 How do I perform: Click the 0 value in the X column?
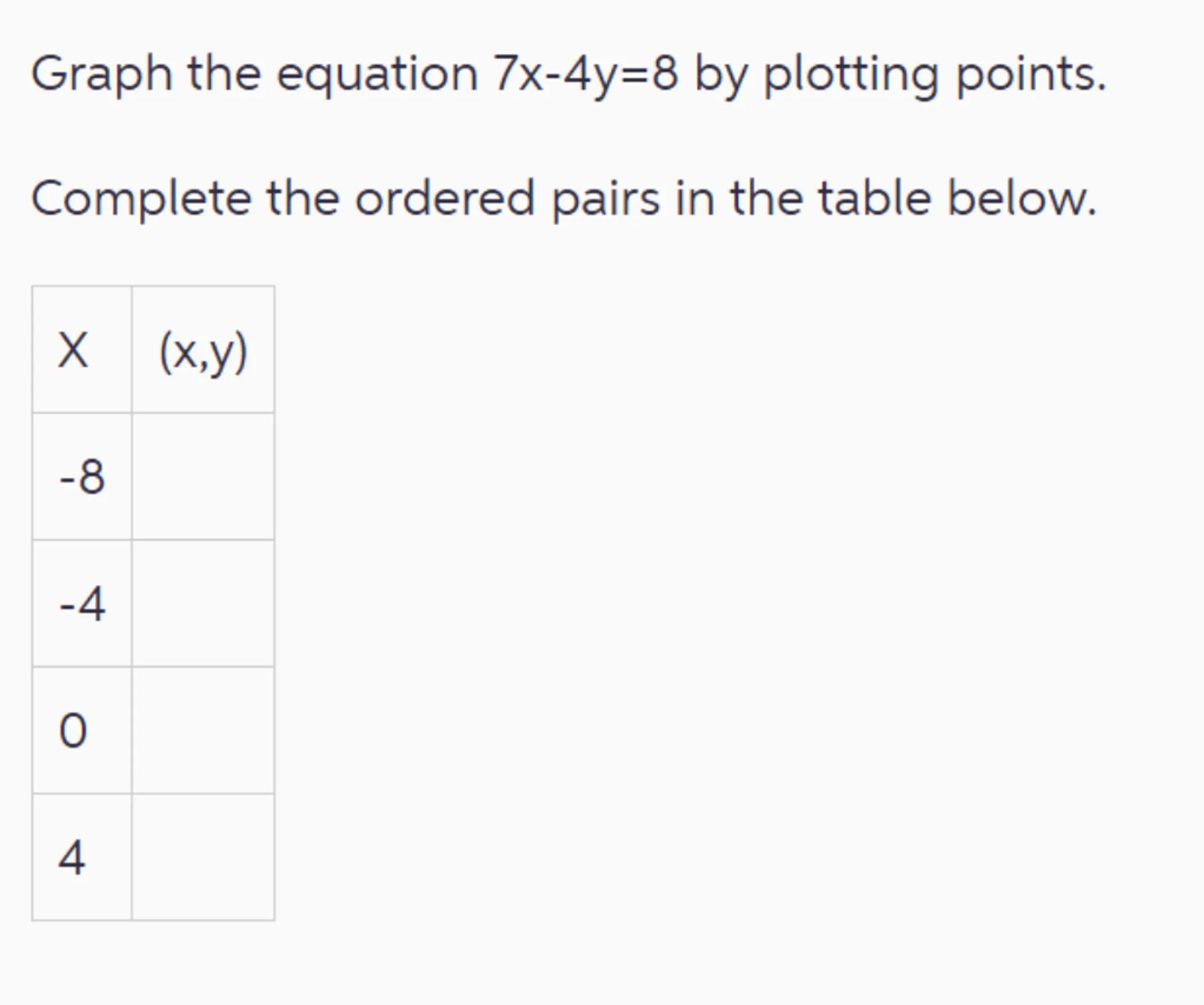click(x=73, y=731)
